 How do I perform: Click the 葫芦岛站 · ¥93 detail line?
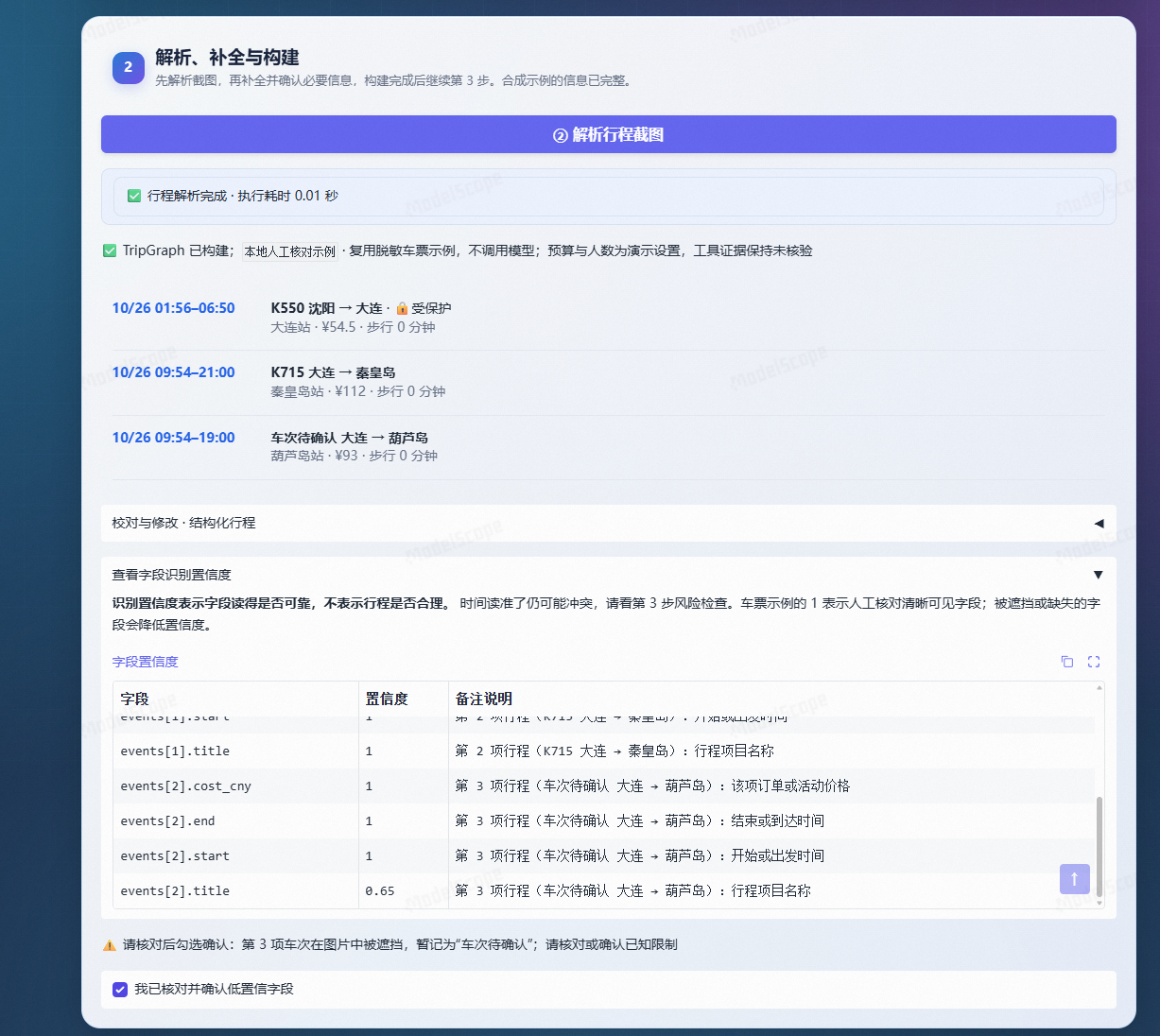click(x=354, y=456)
